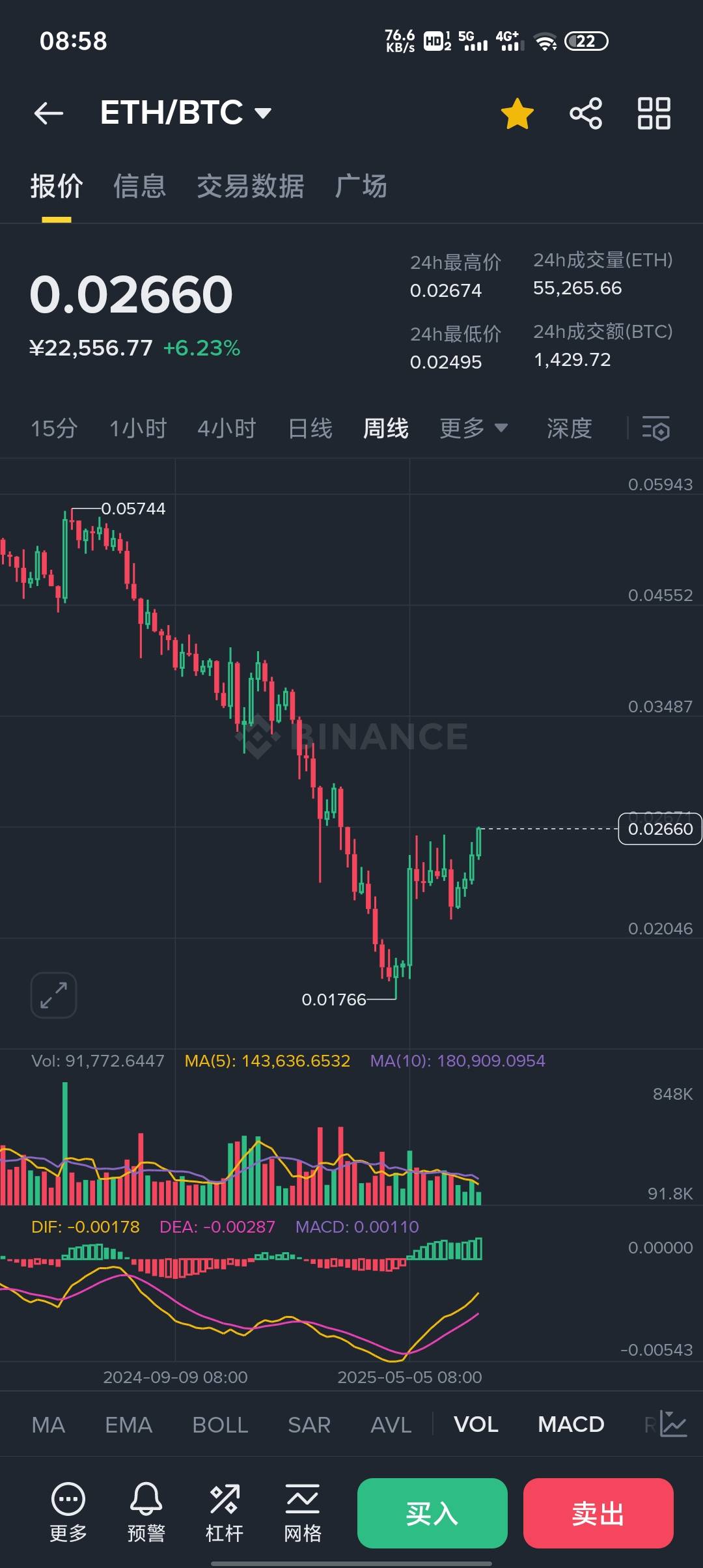Open chart settings icon beside 深度
Image resolution: width=703 pixels, height=1568 pixels.
[x=655, y=428]
